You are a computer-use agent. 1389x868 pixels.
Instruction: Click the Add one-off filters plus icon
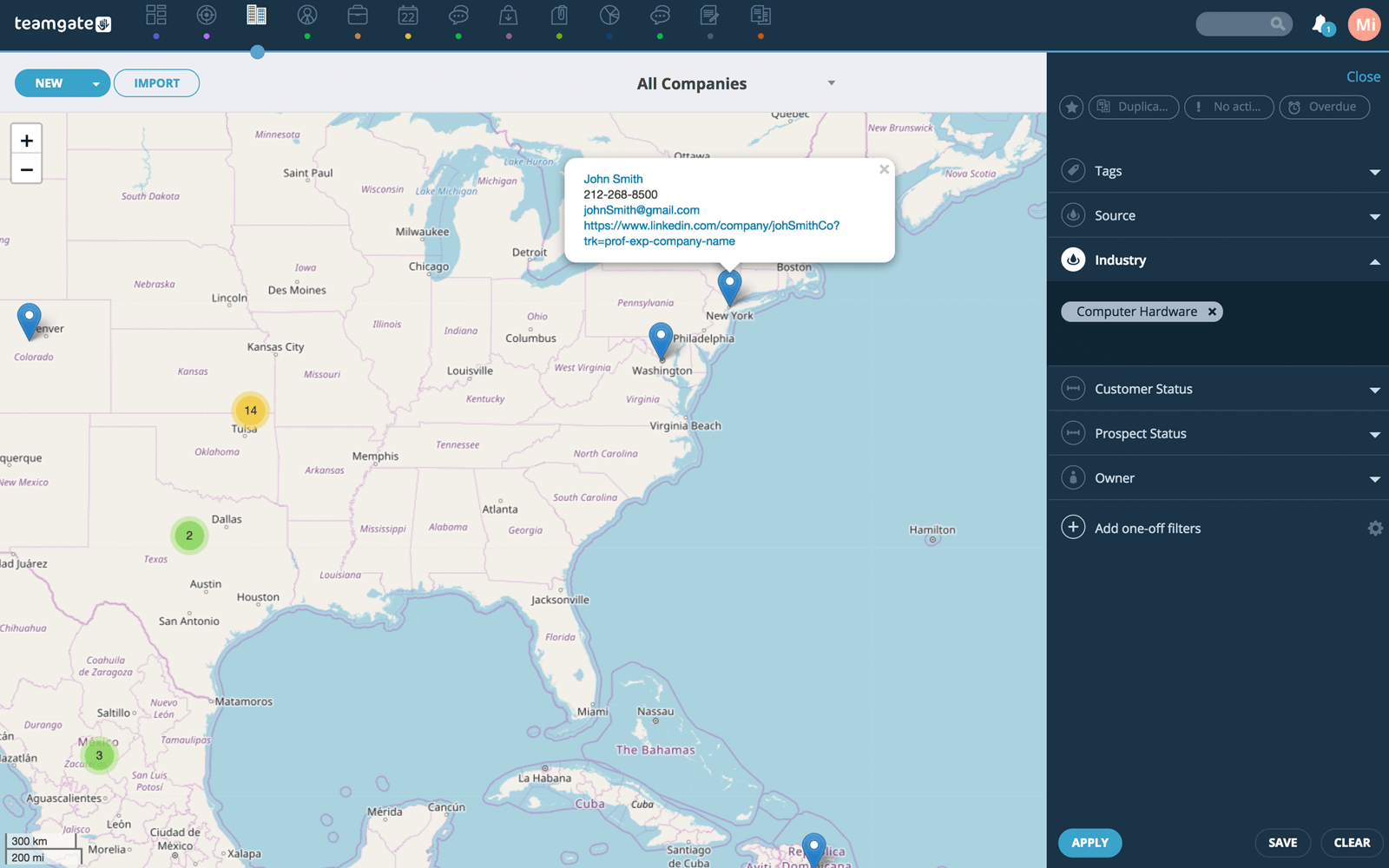pos(1073,528)
